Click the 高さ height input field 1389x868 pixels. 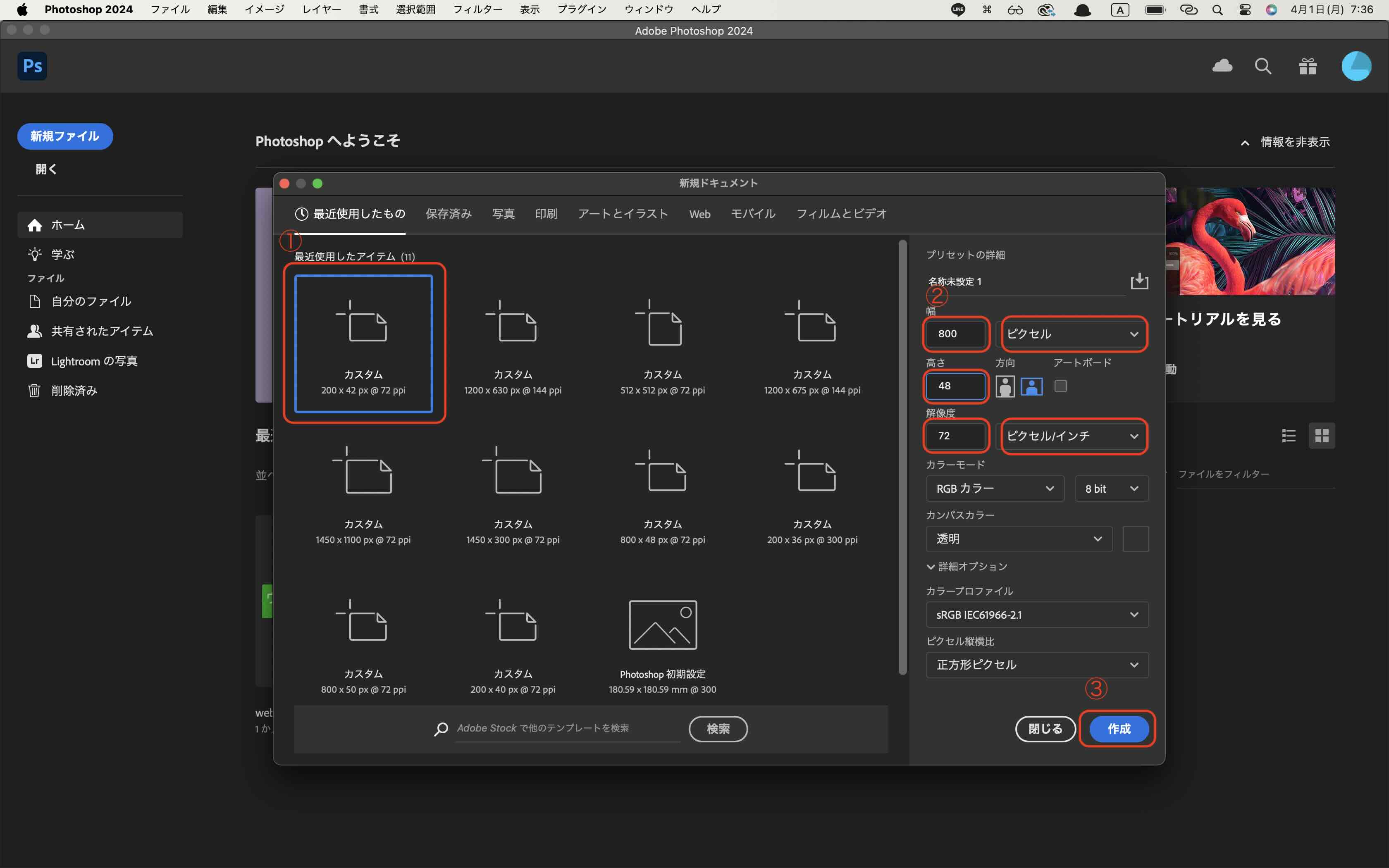(956, 386)
